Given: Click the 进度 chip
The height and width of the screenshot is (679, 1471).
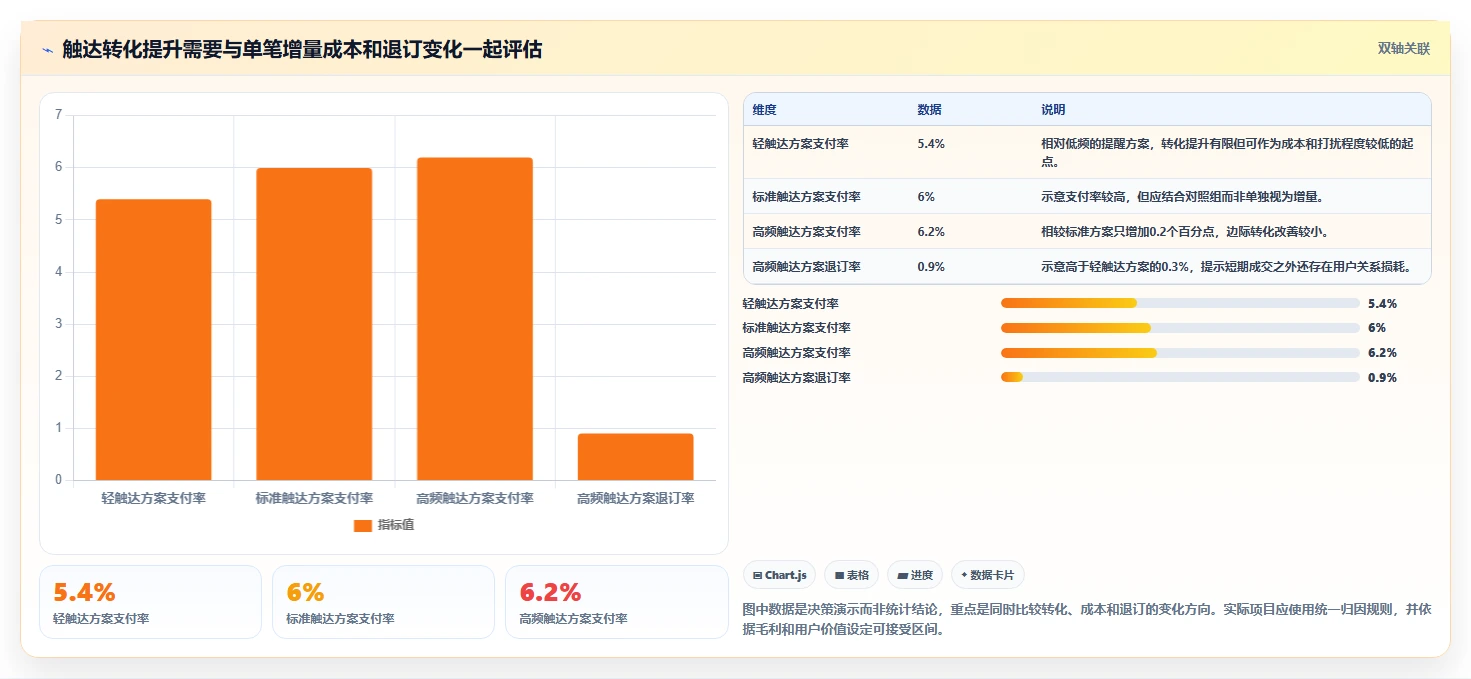Looking at the screenshot, I should coord(915,575).
